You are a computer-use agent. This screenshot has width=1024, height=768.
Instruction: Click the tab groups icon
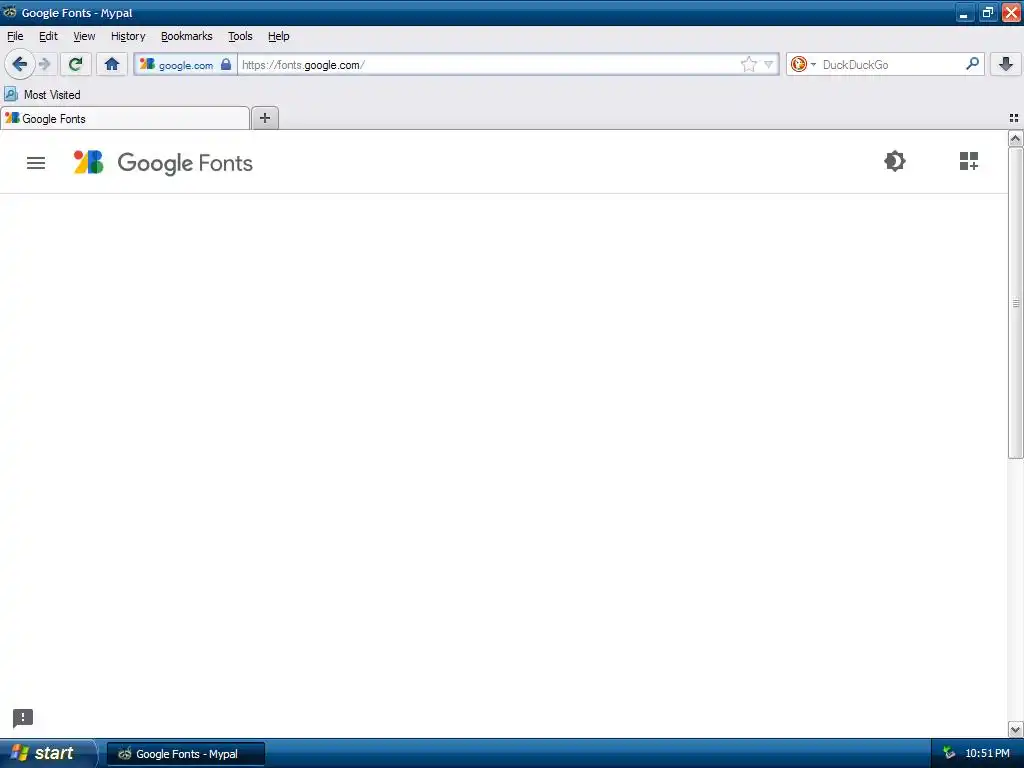[x=1014, y=118]
